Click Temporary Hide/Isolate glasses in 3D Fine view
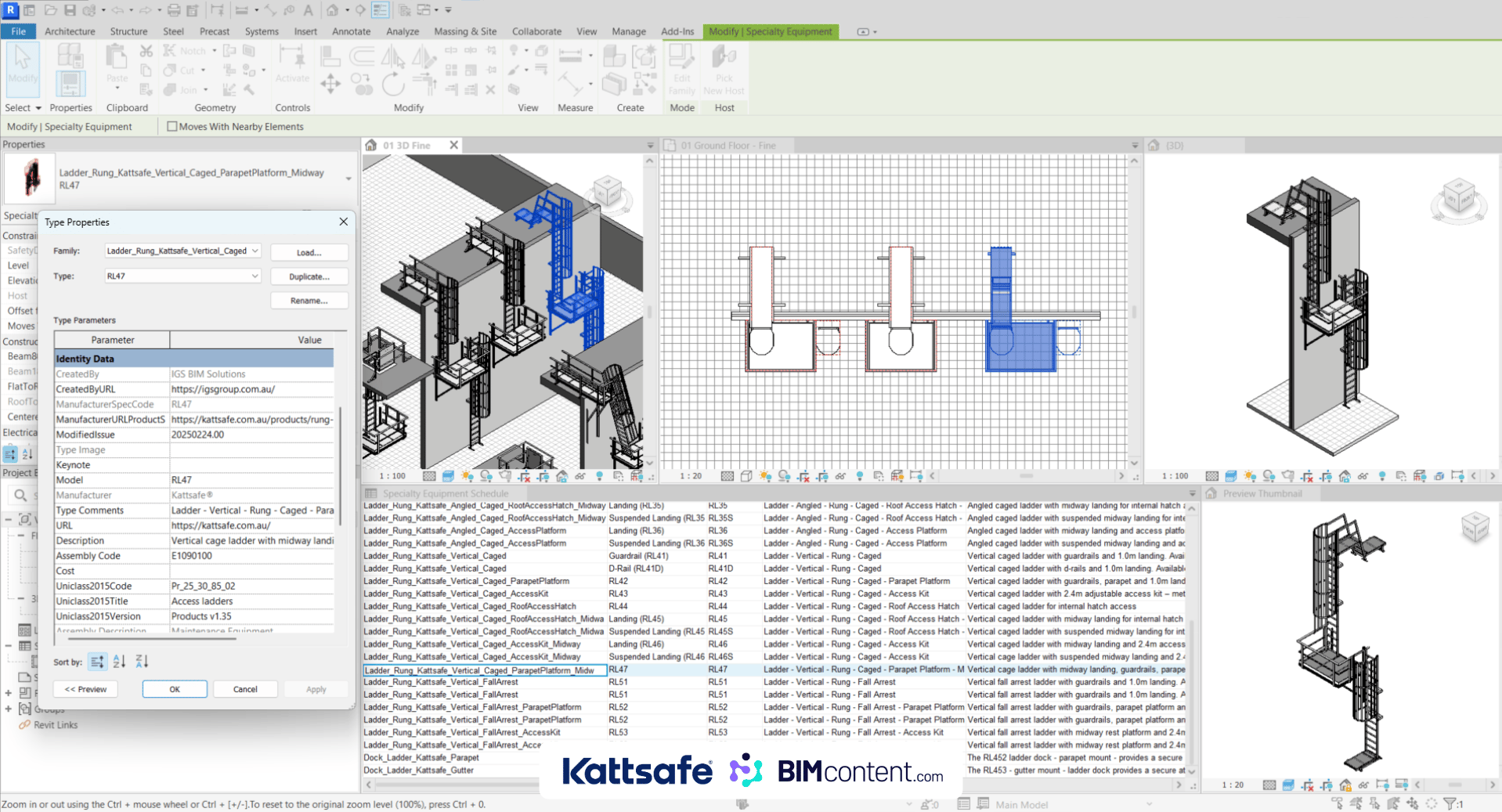 580,476
